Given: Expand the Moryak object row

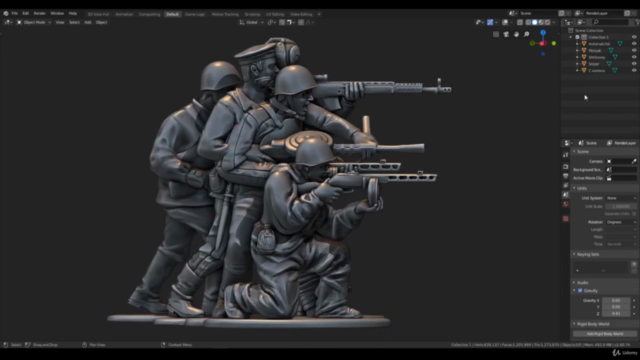Looking at the screenshot, I should 577,51.
